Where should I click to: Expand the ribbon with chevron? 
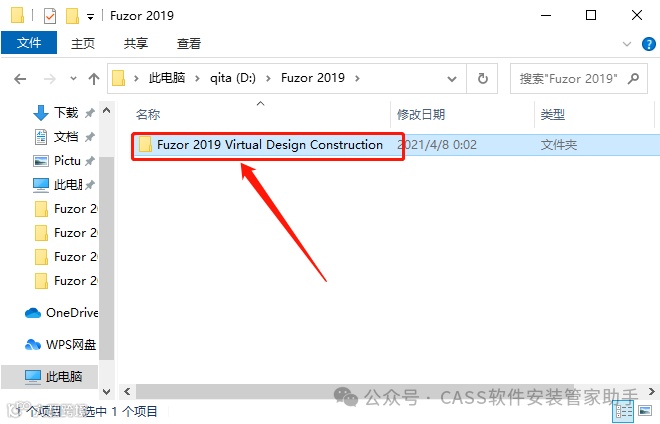pos(627,44)
